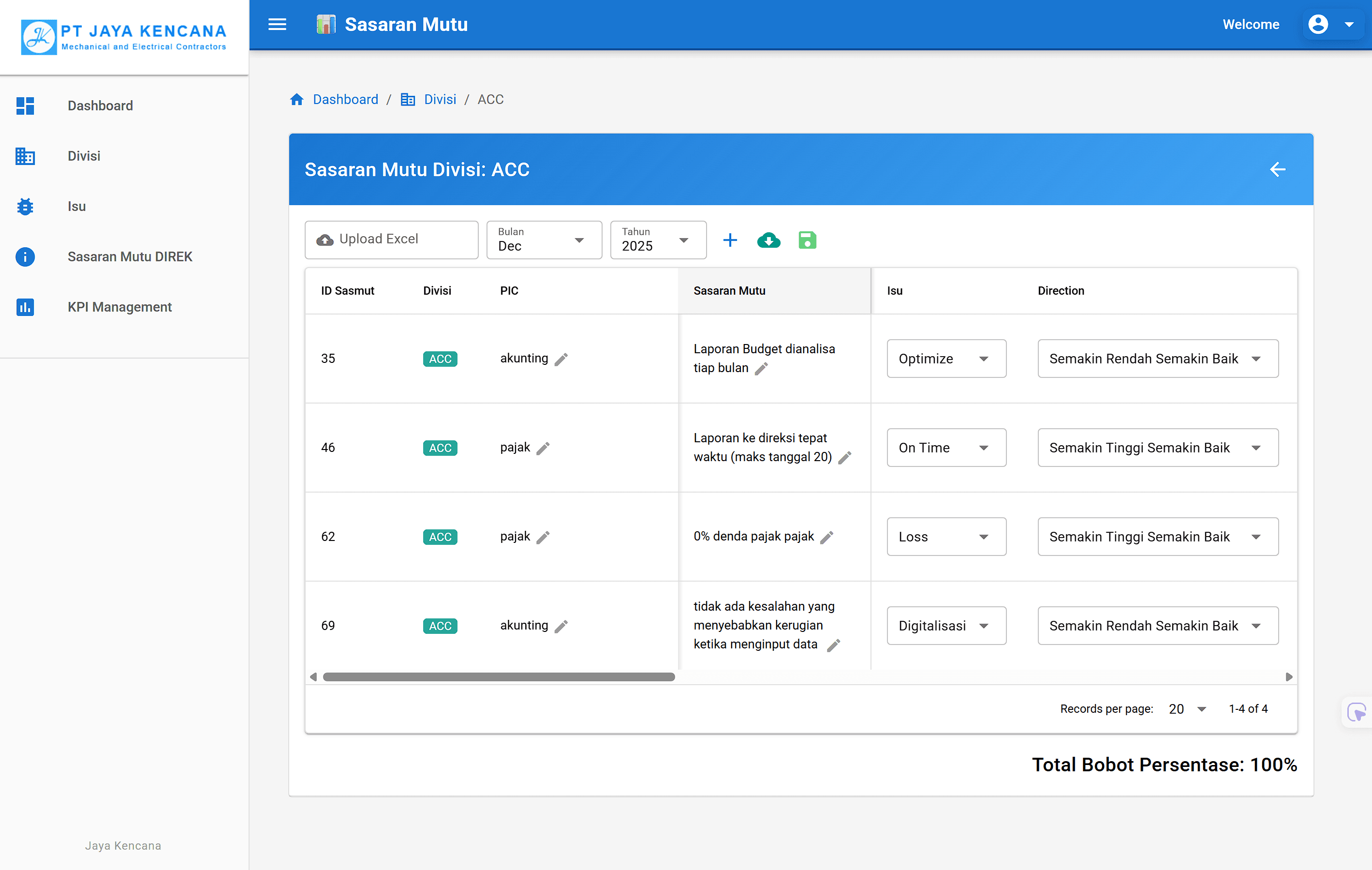Click the Upload Excel button
This screenshot has height=870, width=1372.
coord(391,240)
